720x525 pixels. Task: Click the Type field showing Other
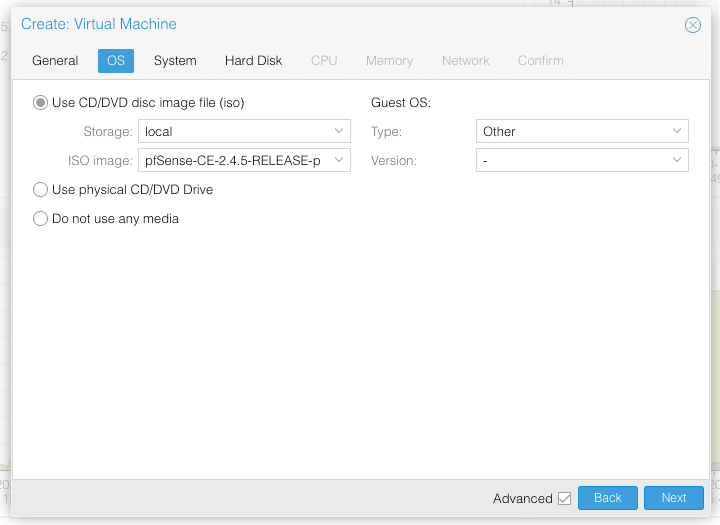pyautogui.click(x=570, y=131)
